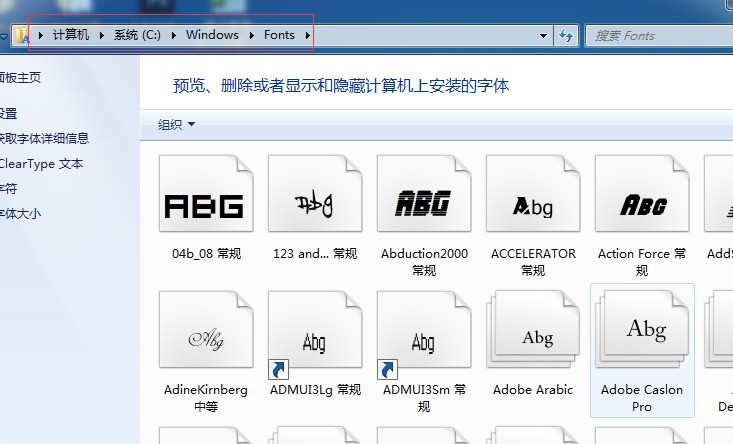Select the Adobe Arabic font family icon
733x444 pixels.
[x=533, y=329]
